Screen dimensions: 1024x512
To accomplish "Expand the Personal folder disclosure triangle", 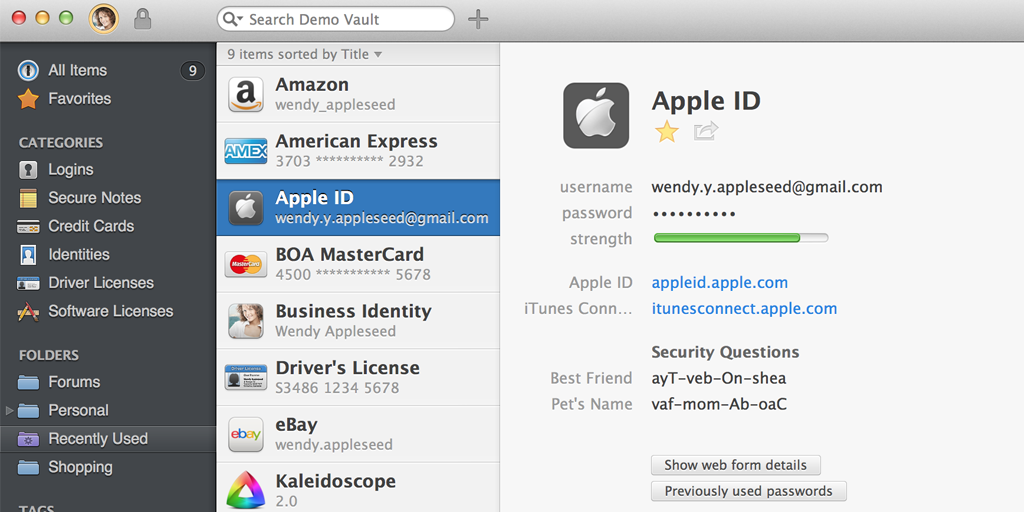I will coord(9,411).
